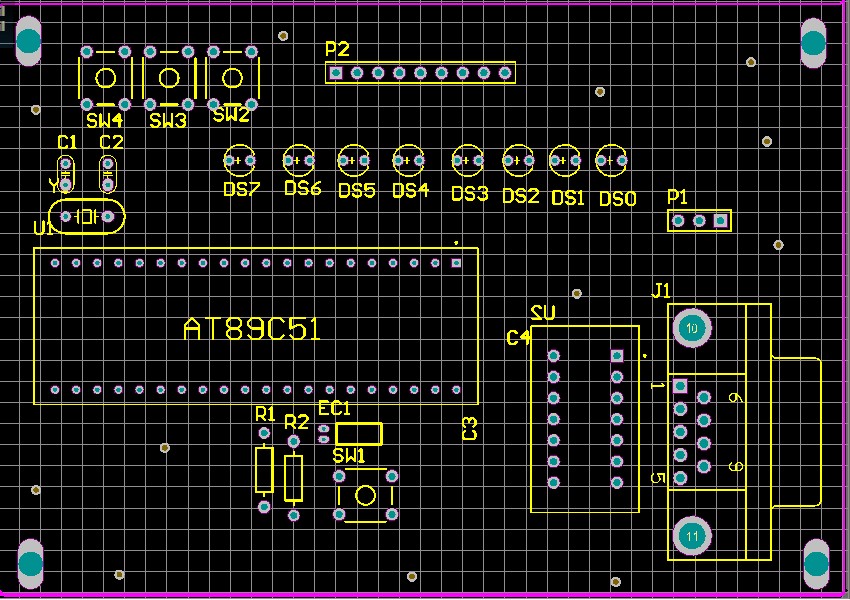Click the DS1 designator label
Screen dimensions: 850x600
pyautogui.click(x=568, y=198)
